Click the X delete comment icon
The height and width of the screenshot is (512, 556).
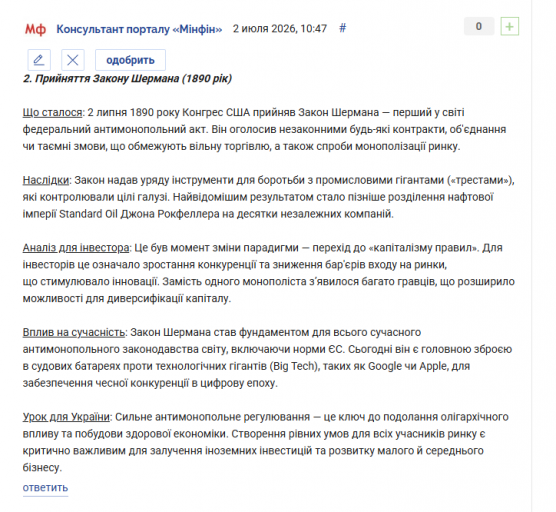[73, 60]
